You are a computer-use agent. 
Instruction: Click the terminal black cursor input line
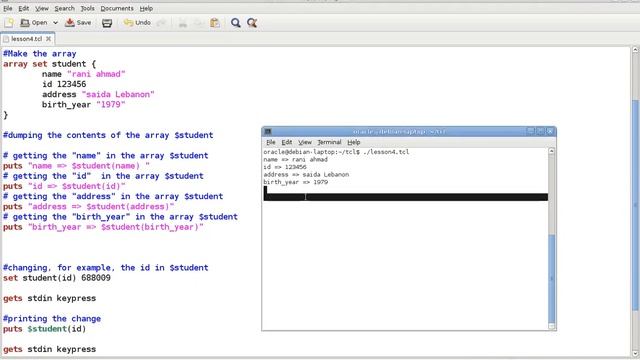pos(406,197)
